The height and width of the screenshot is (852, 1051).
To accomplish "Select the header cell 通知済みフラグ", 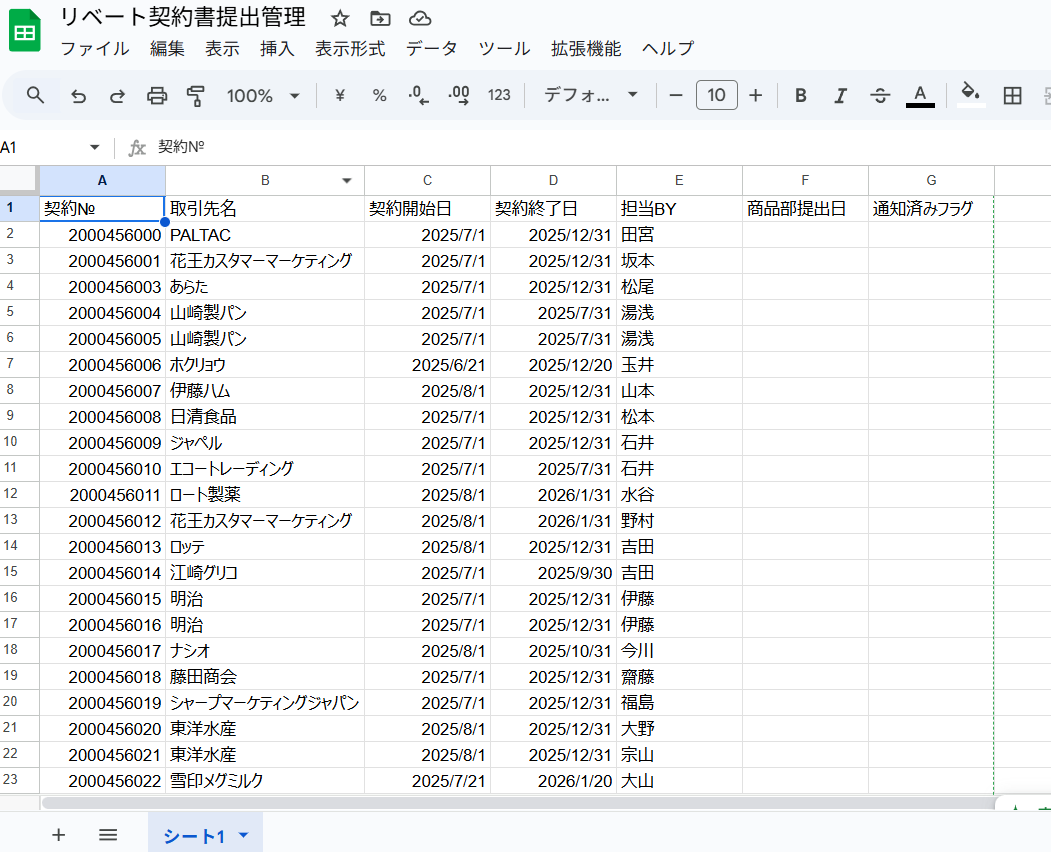I will click(931, 208).
